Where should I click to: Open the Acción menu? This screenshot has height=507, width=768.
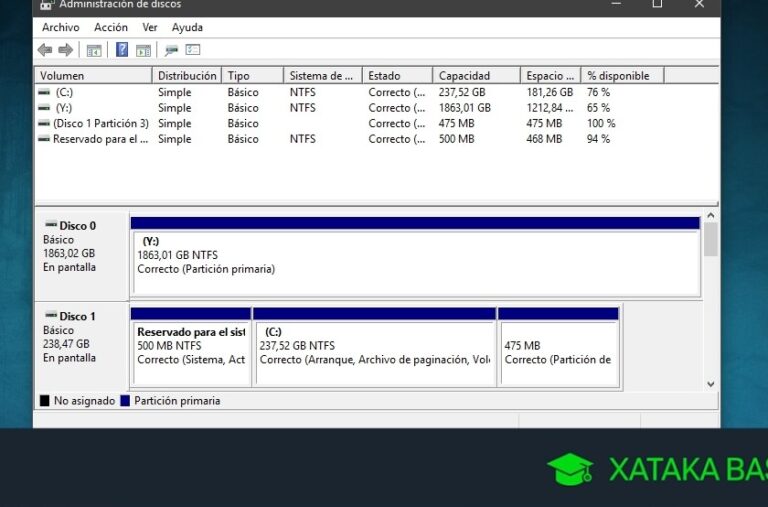(110, 27)
